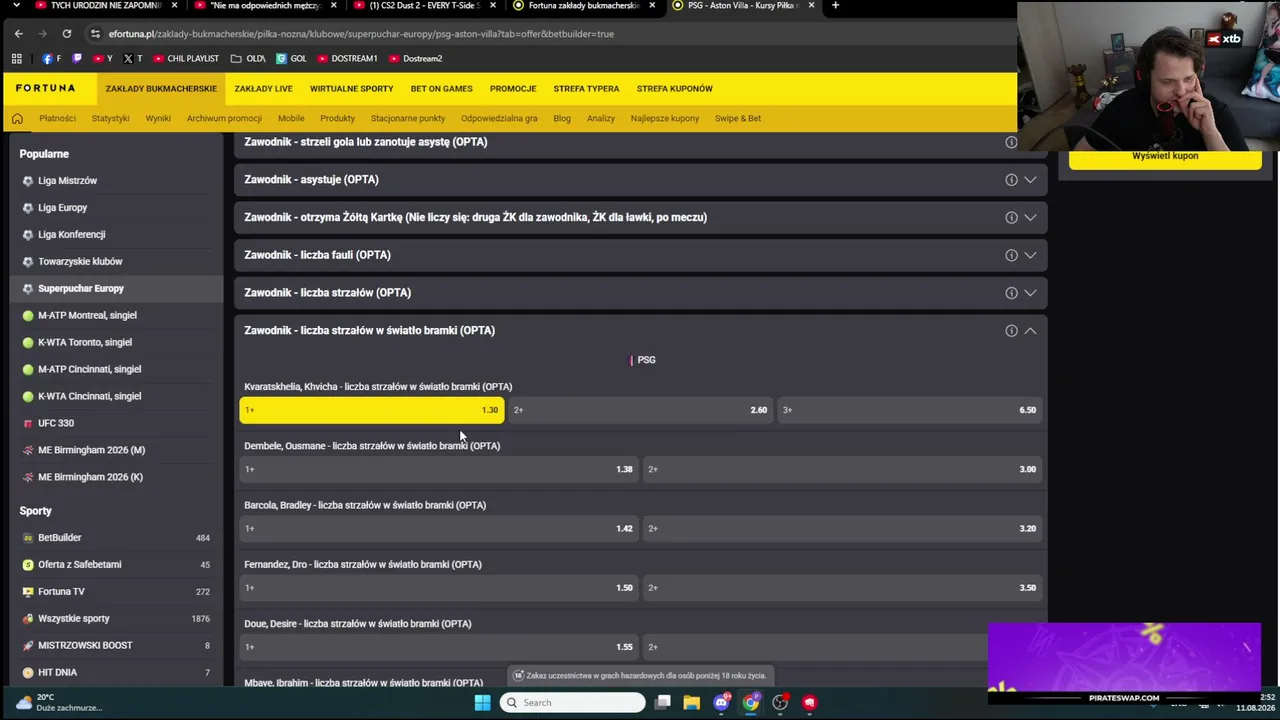
Task: Expand Zawodnik - liczba strzałów market
Action: click(x=1030, y=293)
